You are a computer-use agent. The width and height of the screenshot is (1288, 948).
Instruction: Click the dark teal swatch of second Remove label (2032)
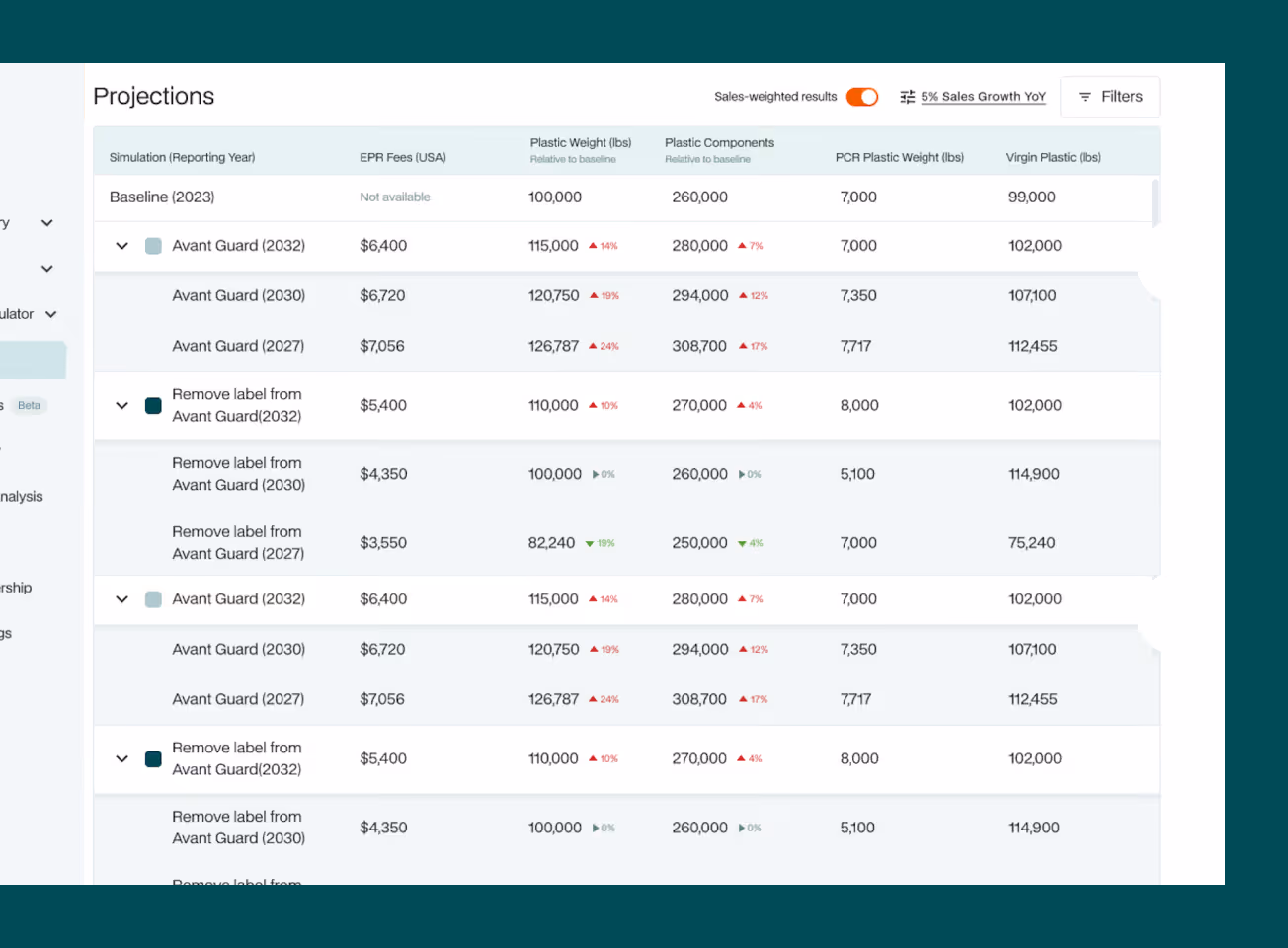[153, 758]
